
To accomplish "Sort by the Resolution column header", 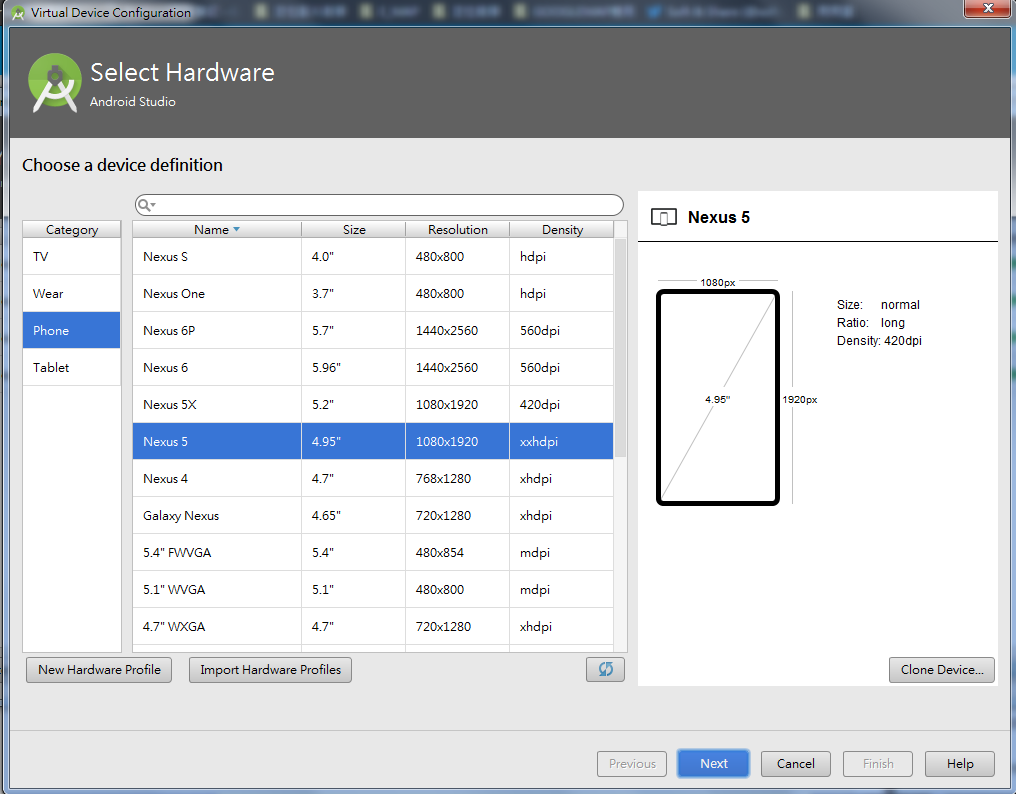I will [457, 229].
